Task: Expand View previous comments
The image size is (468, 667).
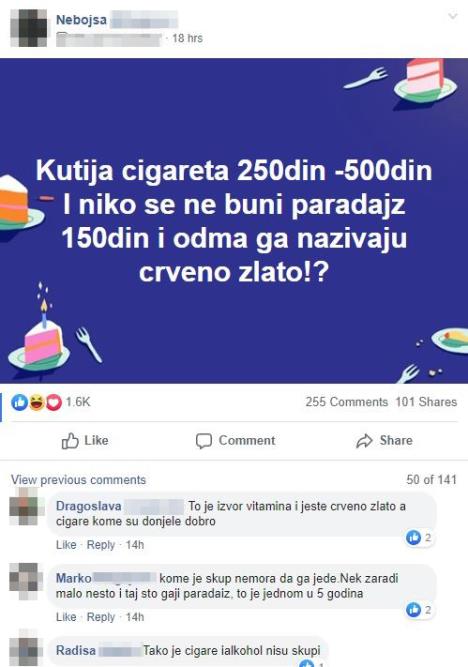Action: click(x=78, y=480)
